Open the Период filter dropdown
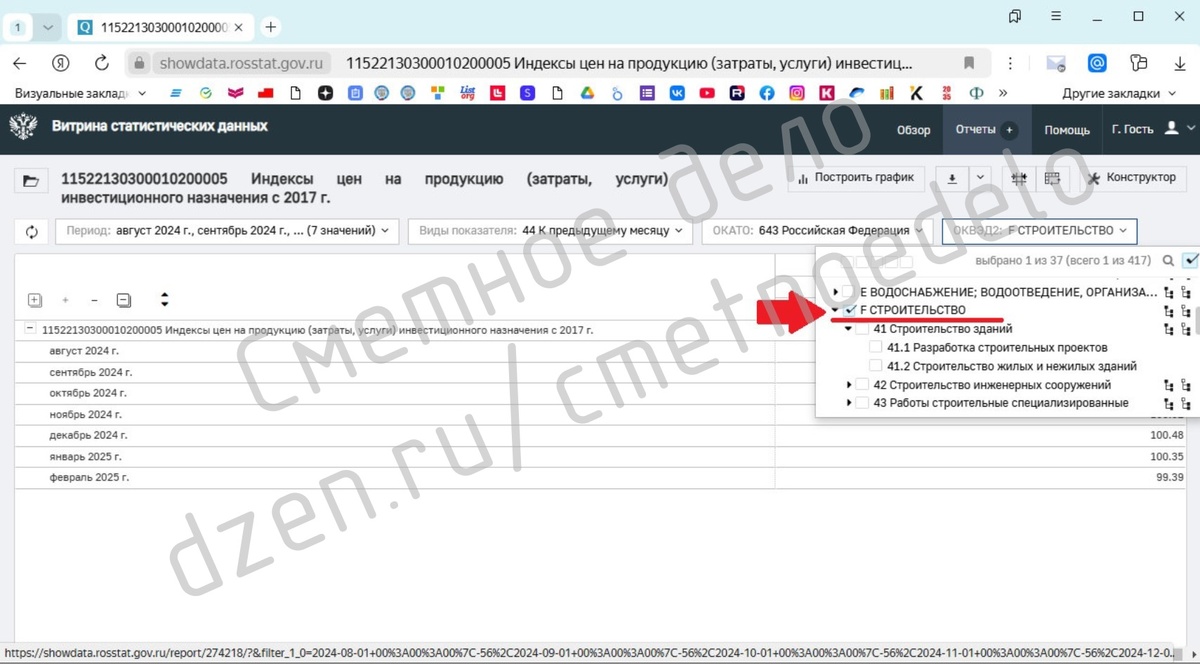Screen dimensions: 1200x664 point(227,231)
